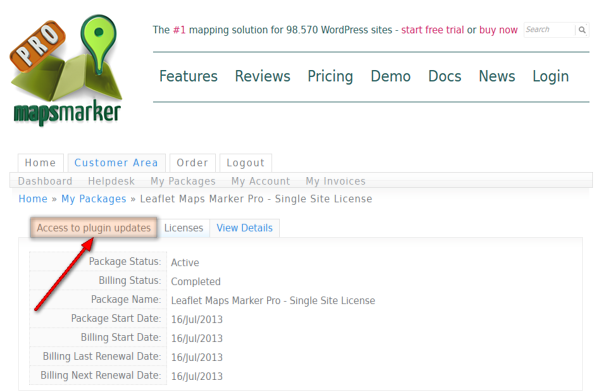The height and width of the screenshot is (392, 600).
Task: Click the Home breadcrumb link
Action: (33, 199)
